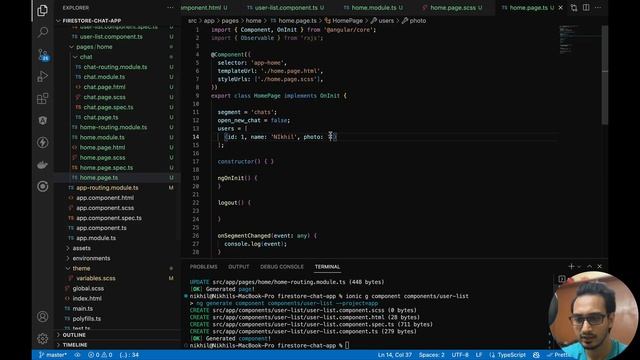Open editor more actions ellipsis
Viewport: 640px width, 360px height.
(x=598, y=8)
